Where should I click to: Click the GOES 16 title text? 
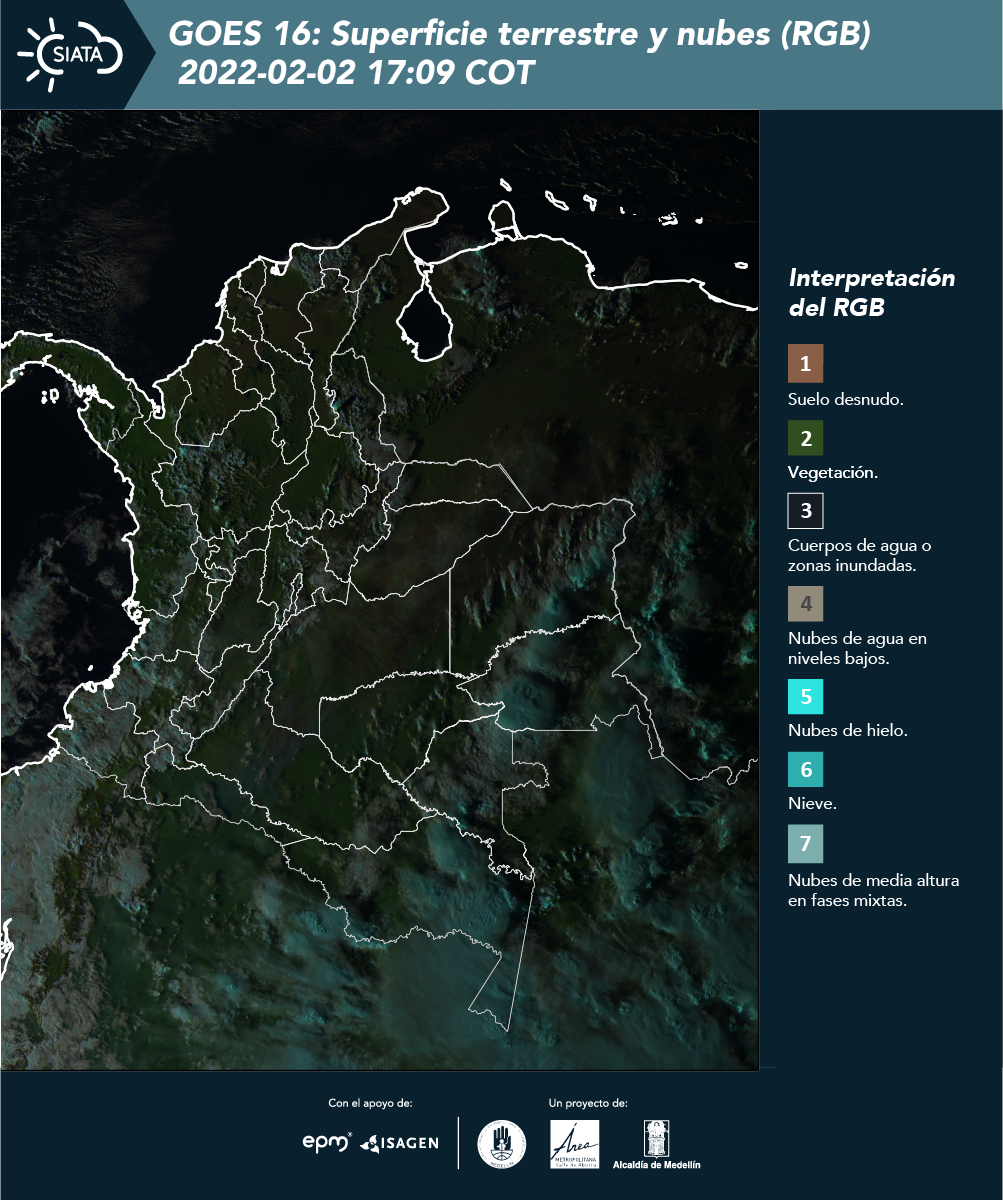(x=520, y=34)
